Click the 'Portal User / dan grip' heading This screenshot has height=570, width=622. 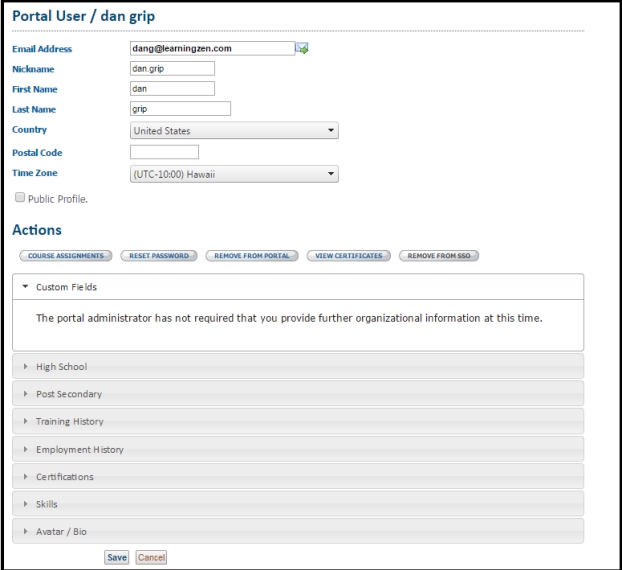click(84, 16)
